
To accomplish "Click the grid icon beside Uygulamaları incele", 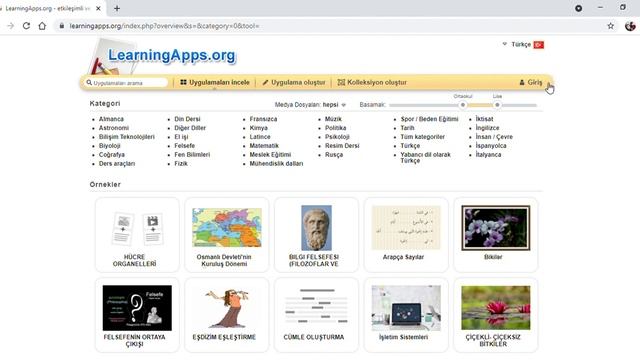I will [183, 82].
